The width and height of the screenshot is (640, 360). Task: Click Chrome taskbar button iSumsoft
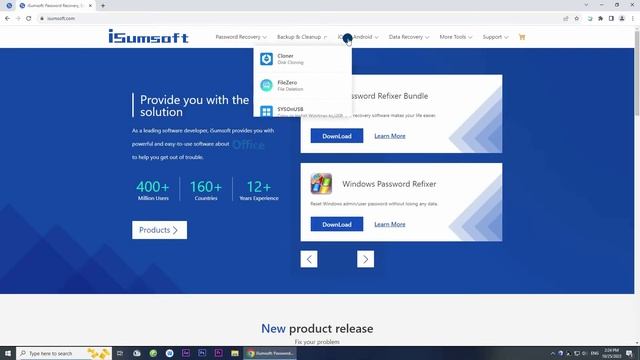coord(270,353)
